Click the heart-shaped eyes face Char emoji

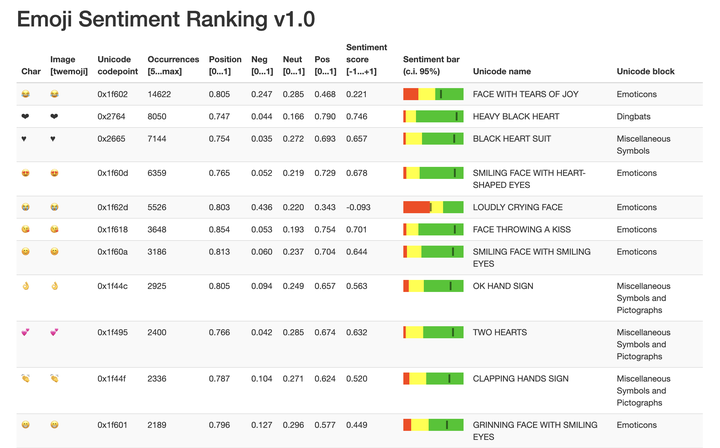26,173
